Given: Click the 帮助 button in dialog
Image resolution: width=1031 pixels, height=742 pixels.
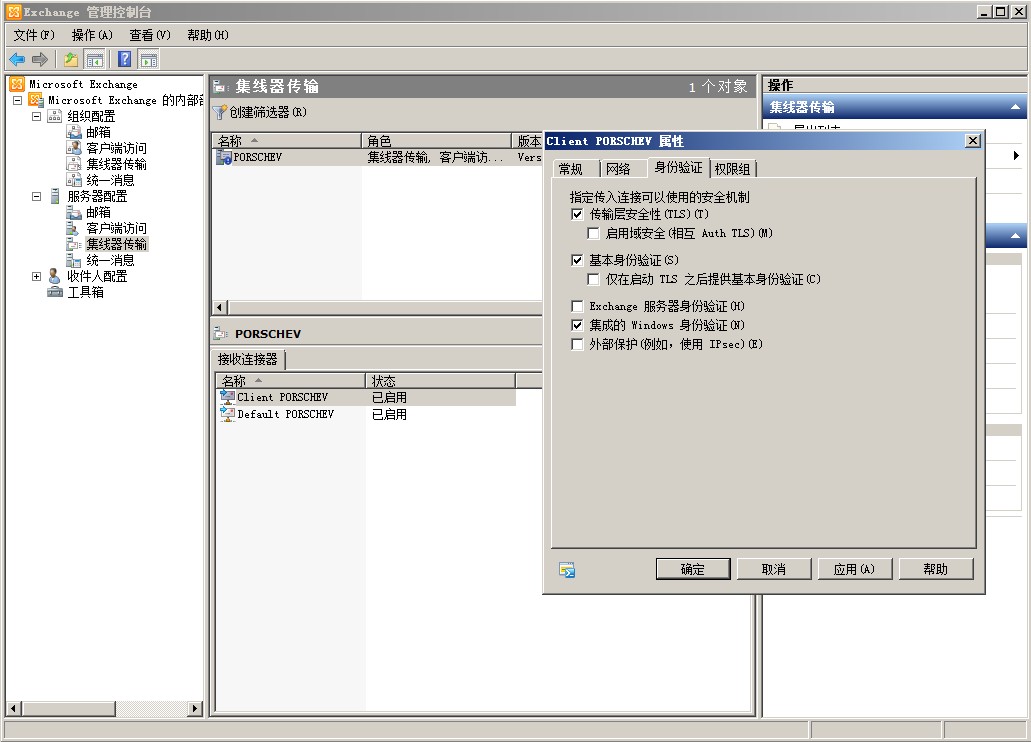Looking at the screenshot, I should point(936,569).
